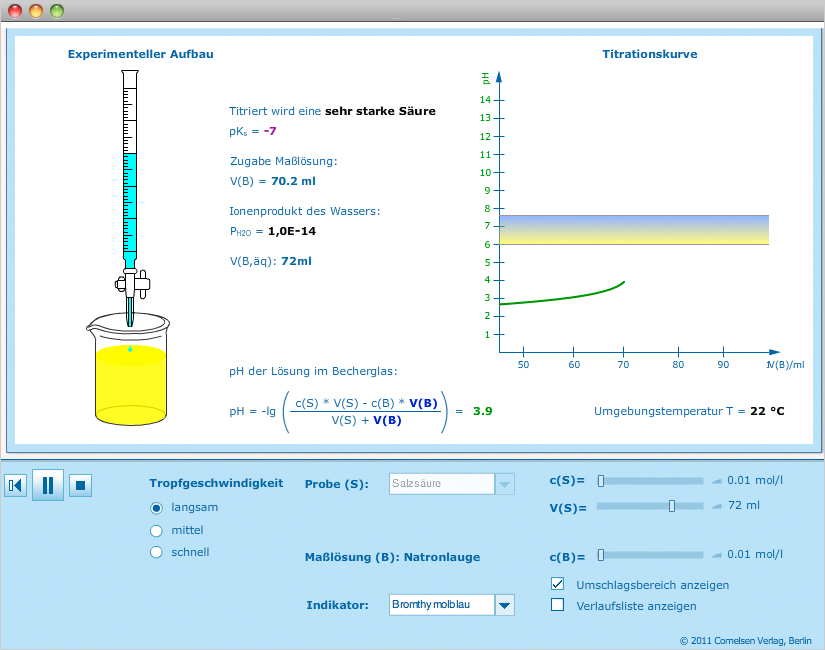Open the Indikator dropdown arrow
825x650 pixels.
point(505,605)
